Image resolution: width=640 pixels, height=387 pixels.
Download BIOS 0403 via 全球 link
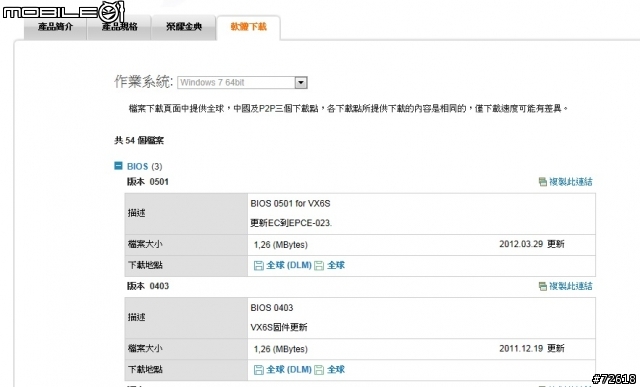click(336, 370)
